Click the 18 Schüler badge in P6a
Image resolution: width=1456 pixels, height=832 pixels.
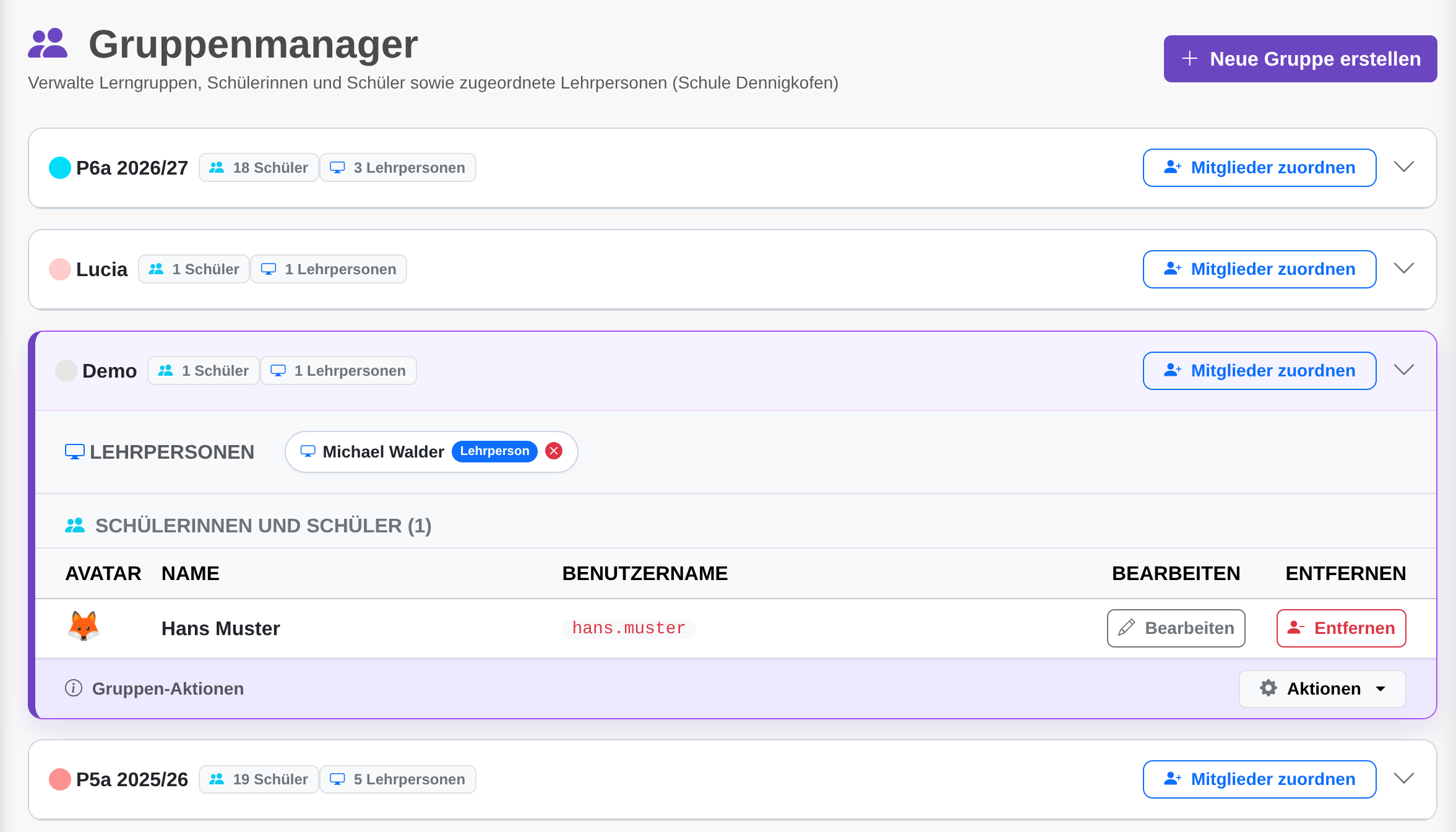259,168
